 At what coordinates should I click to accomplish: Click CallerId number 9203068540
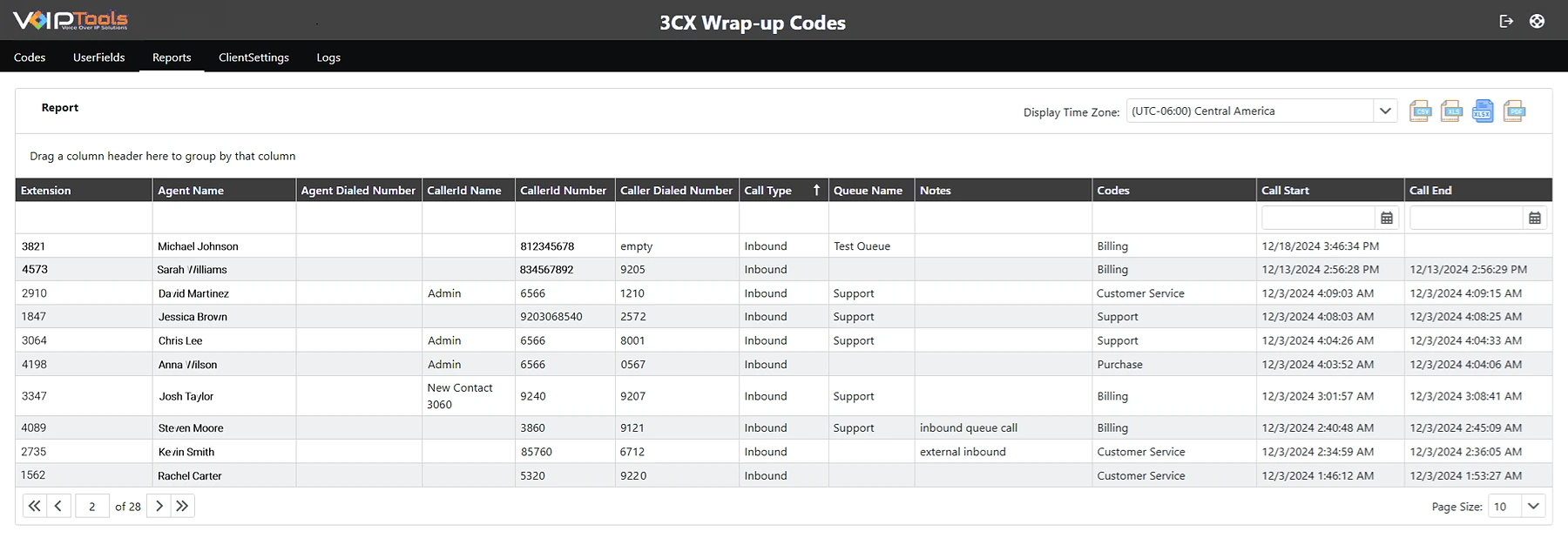coord(551,317)
